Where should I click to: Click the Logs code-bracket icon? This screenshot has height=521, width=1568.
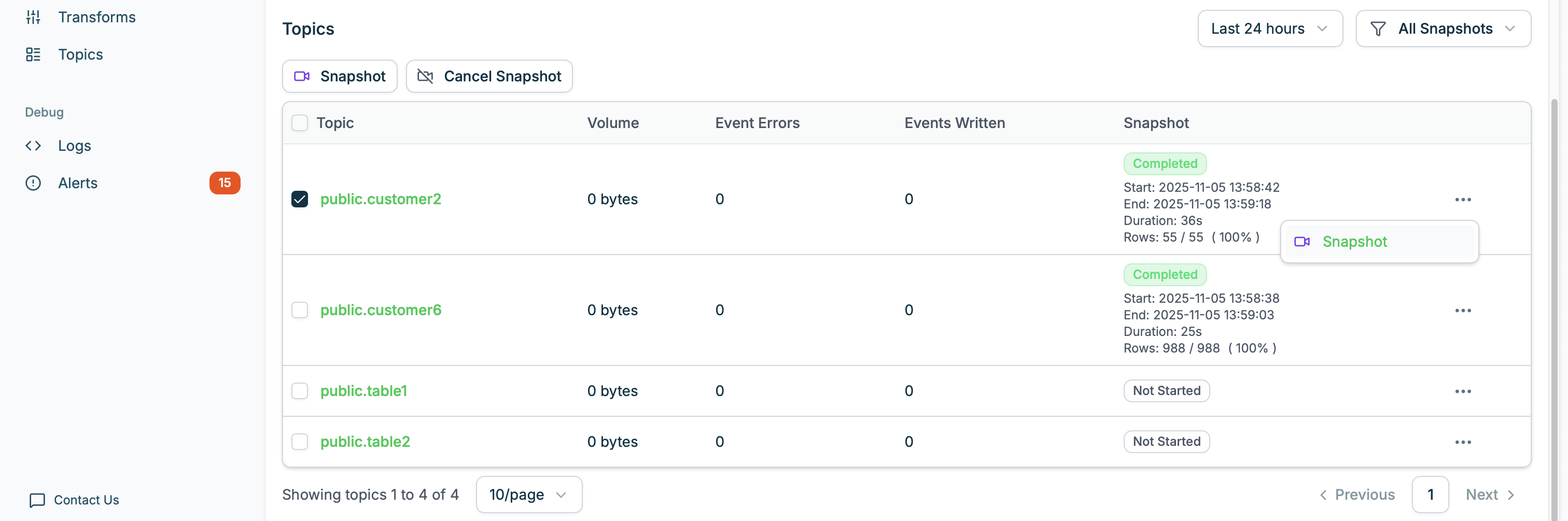33,146
